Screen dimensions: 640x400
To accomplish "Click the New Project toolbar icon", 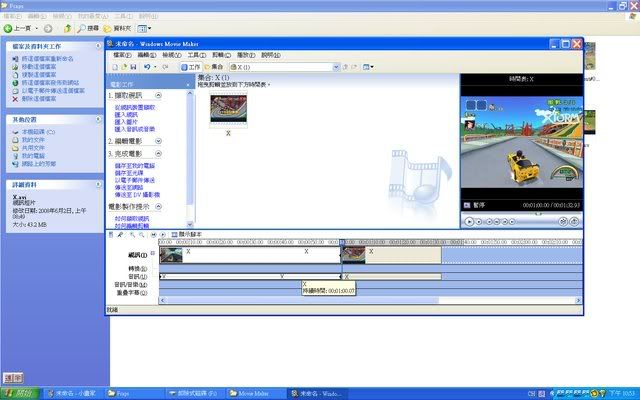I will (x=111, y=67).
